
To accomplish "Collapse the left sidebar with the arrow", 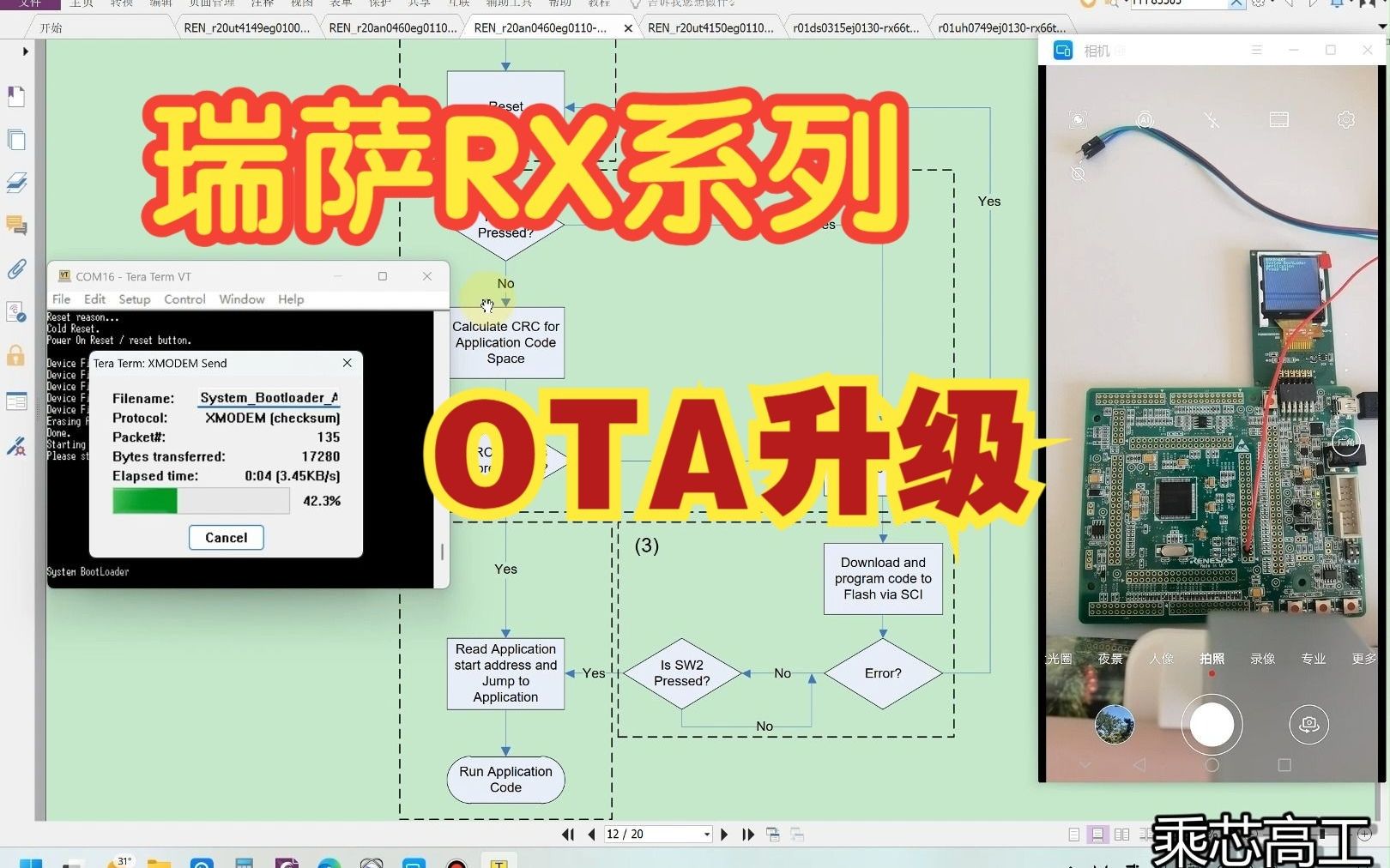I will click(24, 51).
